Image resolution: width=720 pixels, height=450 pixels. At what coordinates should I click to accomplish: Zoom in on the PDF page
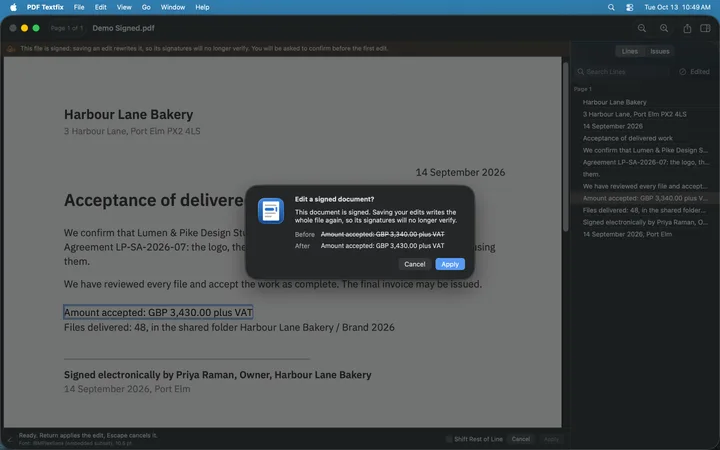(x=664, y=28)
